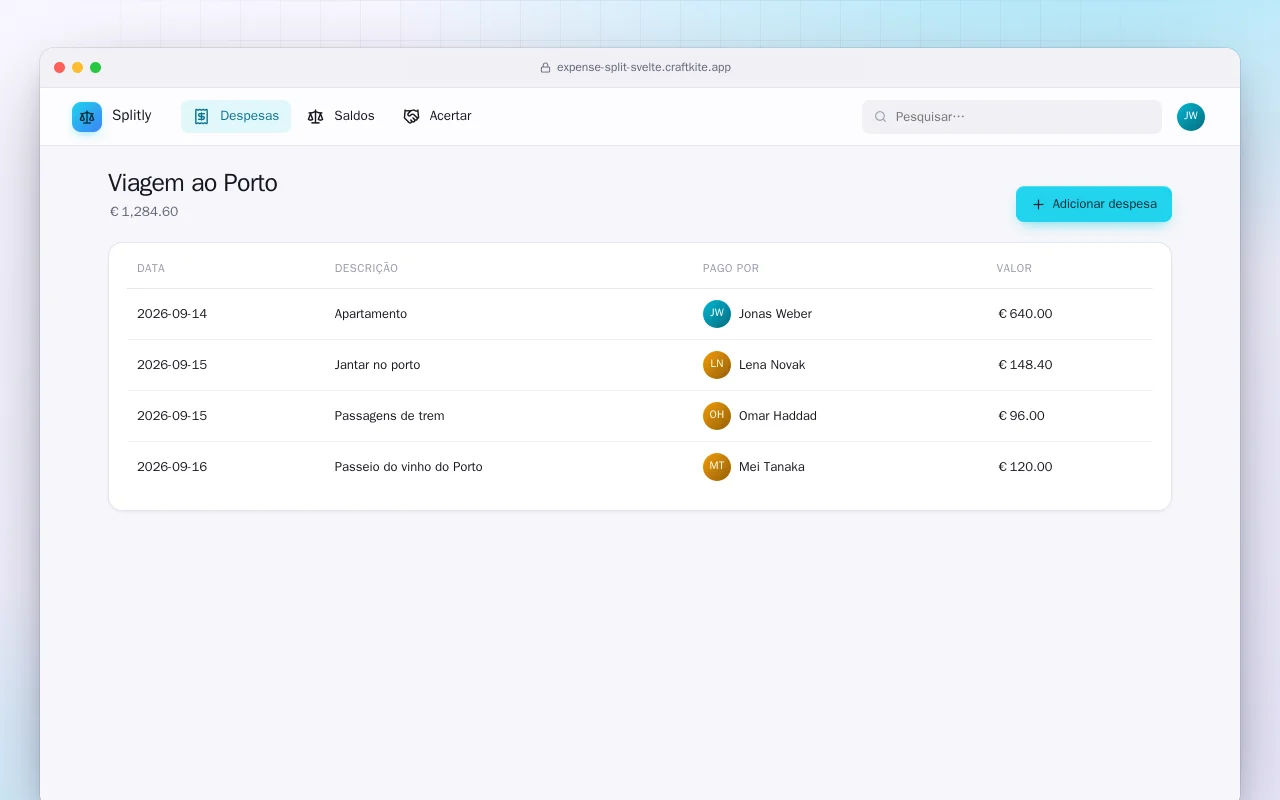Click the date 2026-09-14

pos(172,314)
